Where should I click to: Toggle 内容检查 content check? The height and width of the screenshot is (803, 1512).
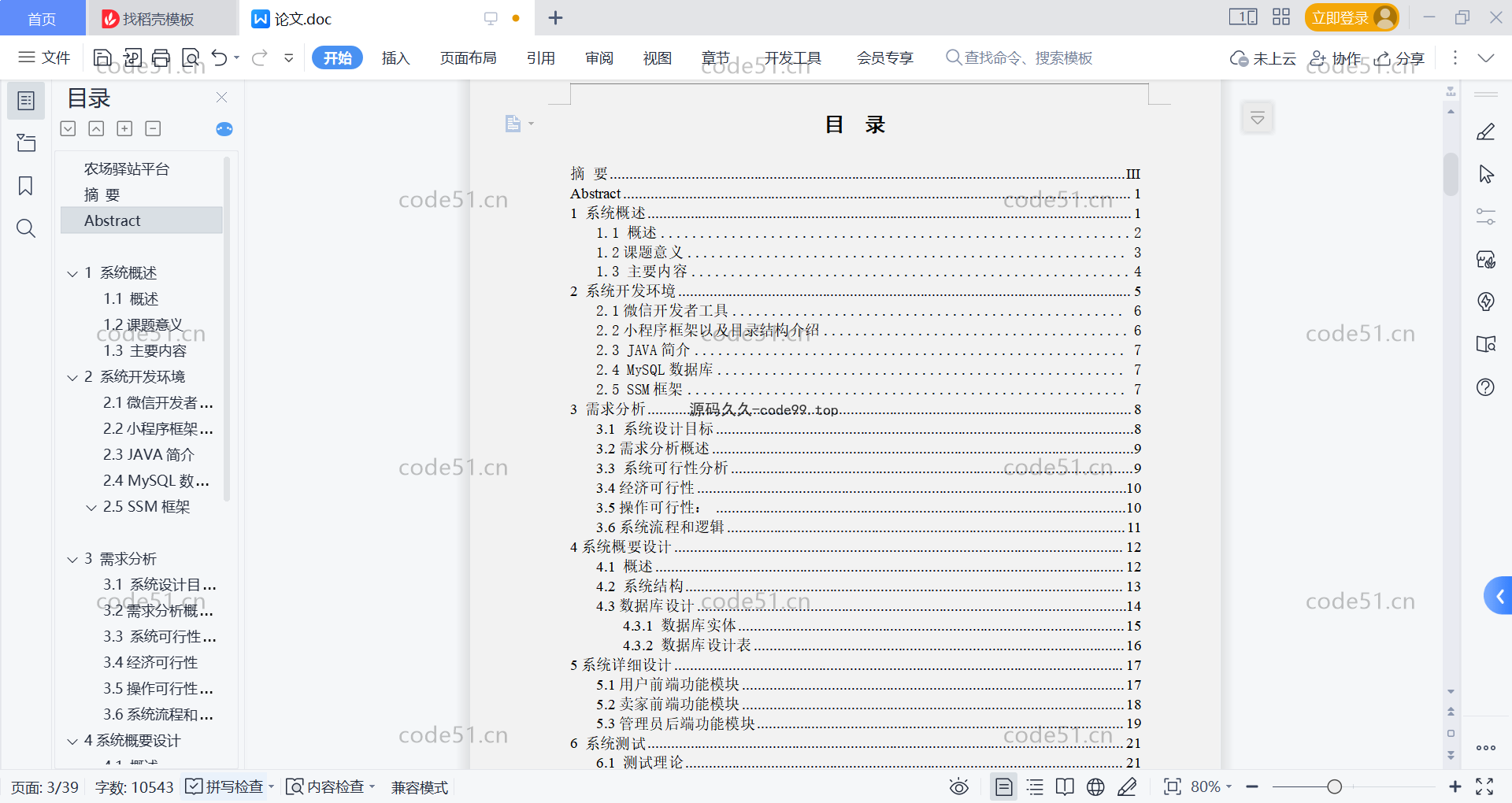tap(330, 786)
